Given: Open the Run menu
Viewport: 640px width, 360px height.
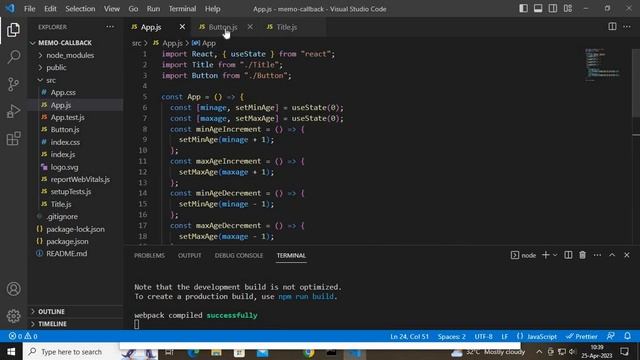Looking at the screenshot, I should pos(153,9).
